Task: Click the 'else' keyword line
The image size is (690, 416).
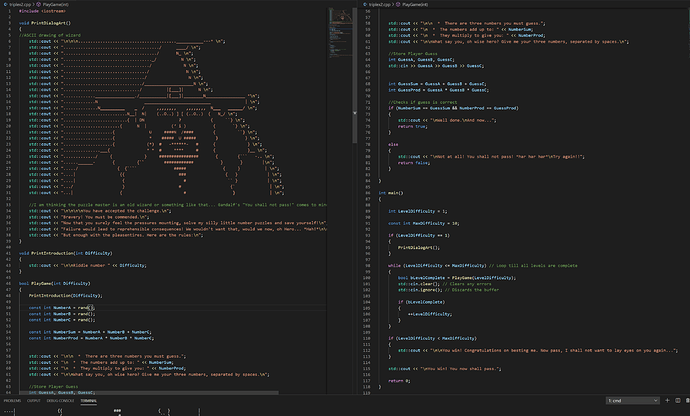Action: click(393, 144)
